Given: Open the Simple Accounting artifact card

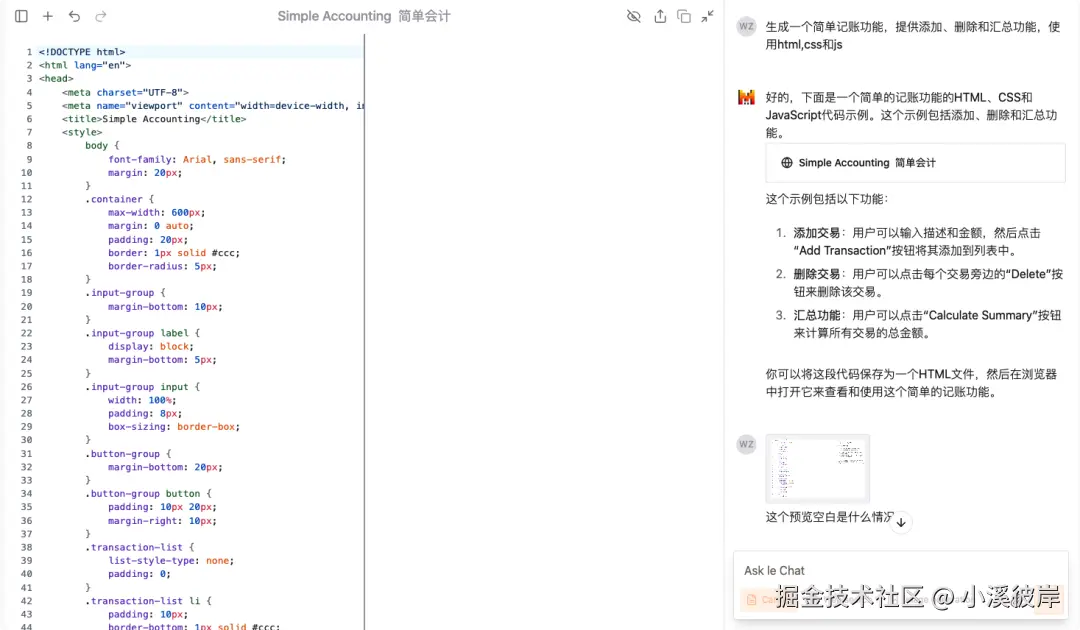Looking at the screenshot, I should [915, 162].
